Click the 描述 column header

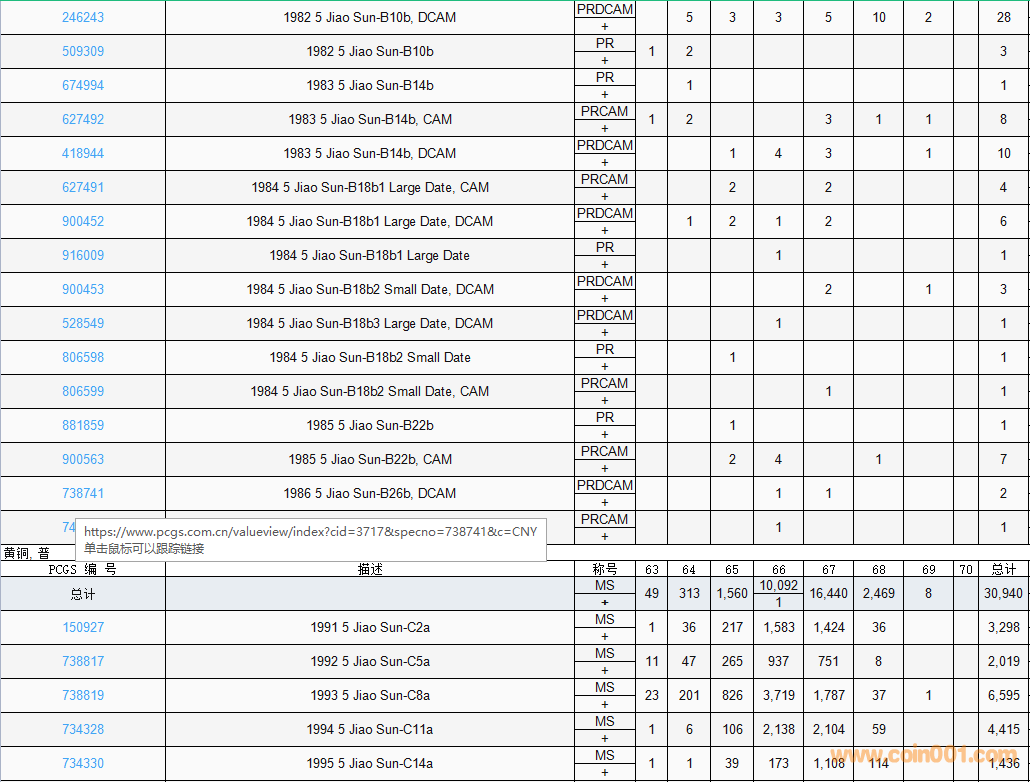pos(370,569)
